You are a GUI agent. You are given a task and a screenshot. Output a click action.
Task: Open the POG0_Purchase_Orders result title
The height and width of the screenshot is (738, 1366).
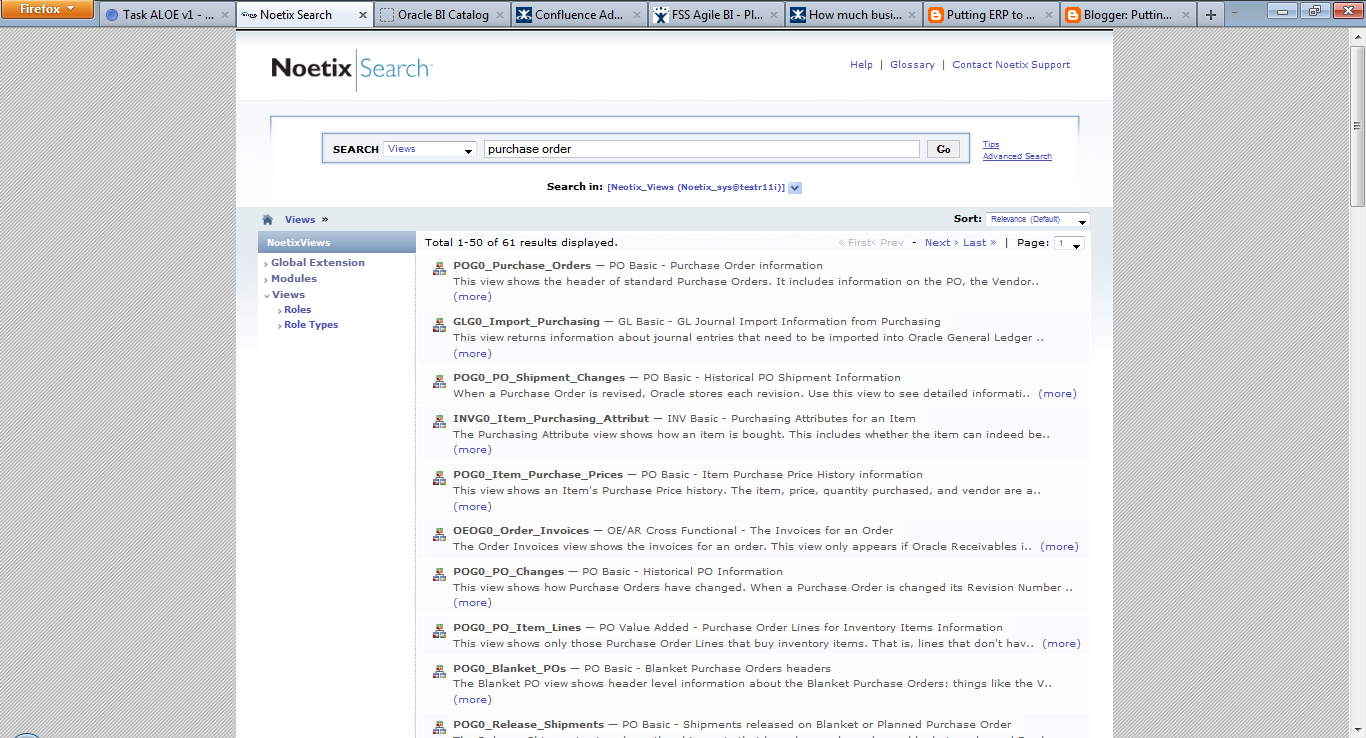pyautogui.click(x=522, y=266)
